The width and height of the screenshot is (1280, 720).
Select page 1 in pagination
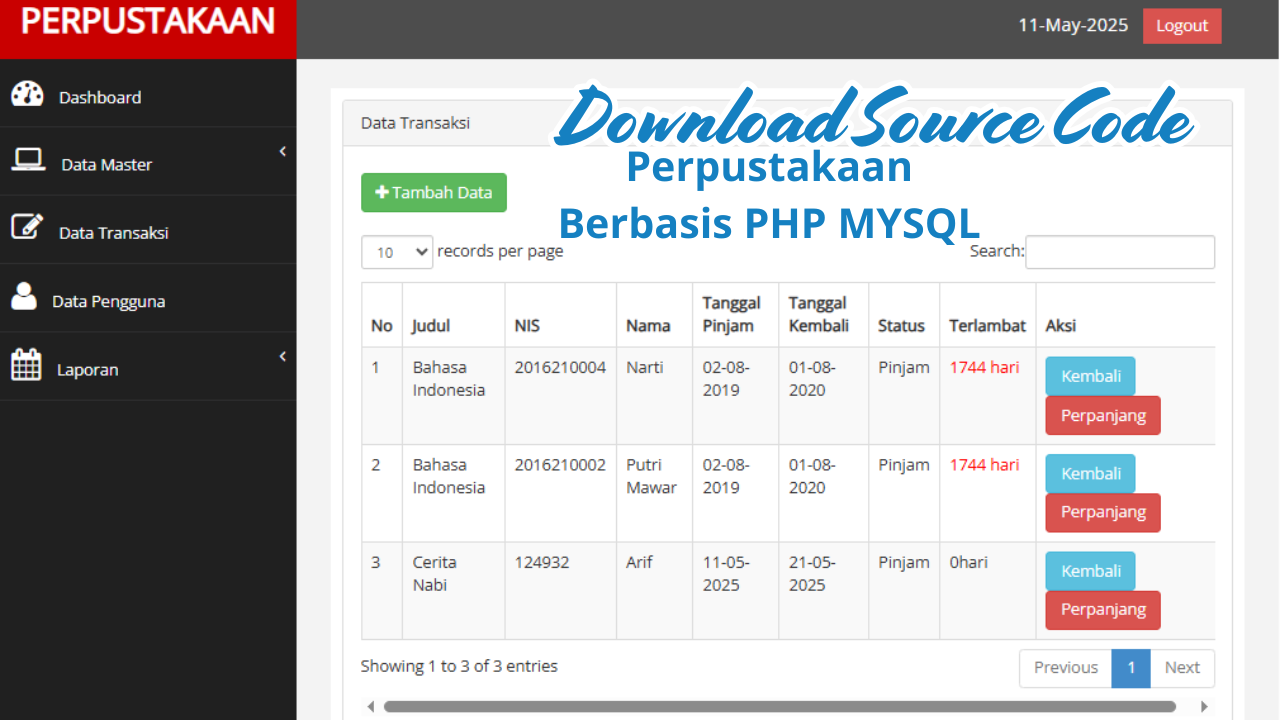[x=1130, y=668]
